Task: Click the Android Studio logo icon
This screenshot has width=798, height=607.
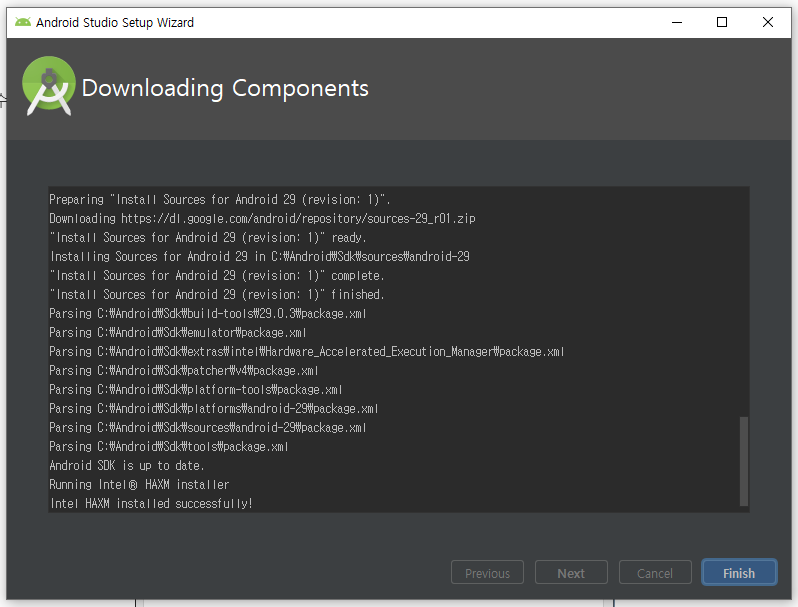Action: tap(48, 86)
